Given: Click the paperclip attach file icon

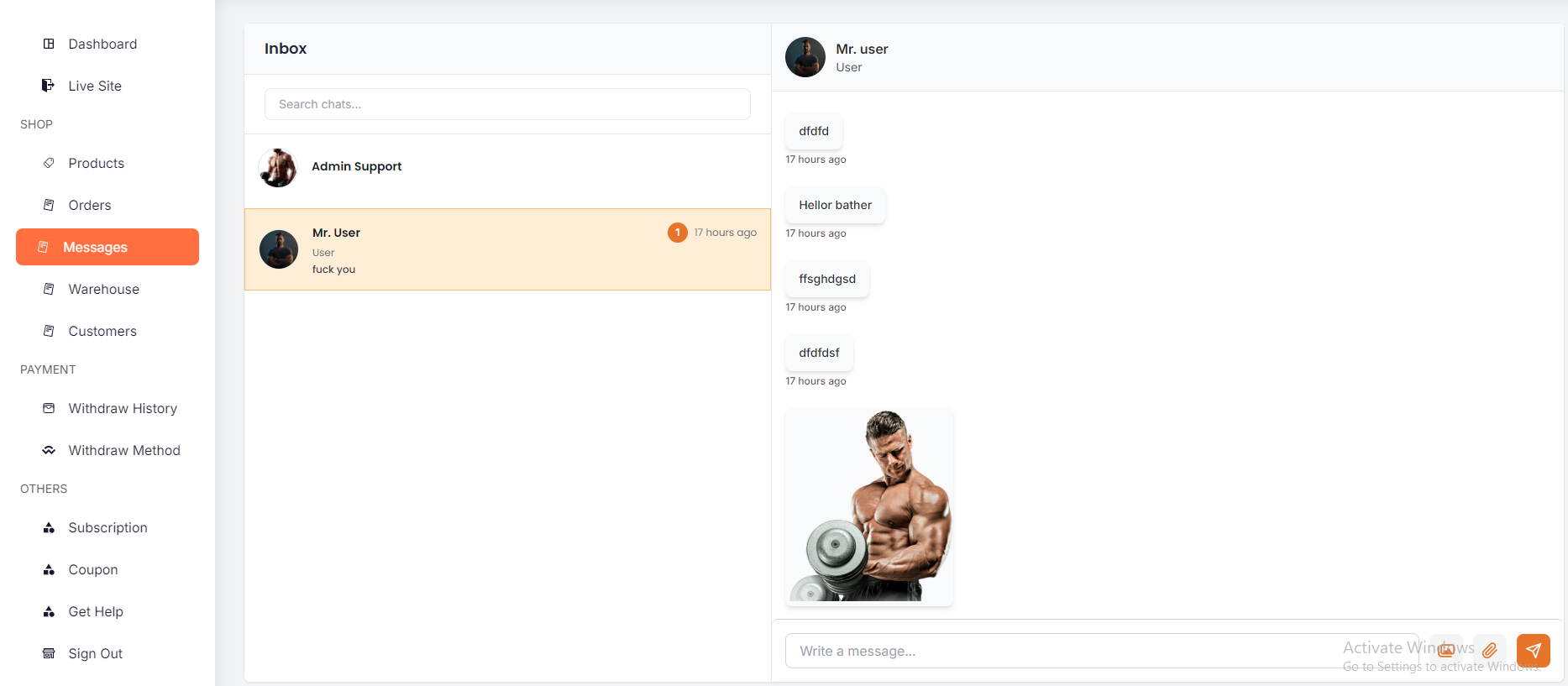Looking at the screenshot, I should 1489,651.
